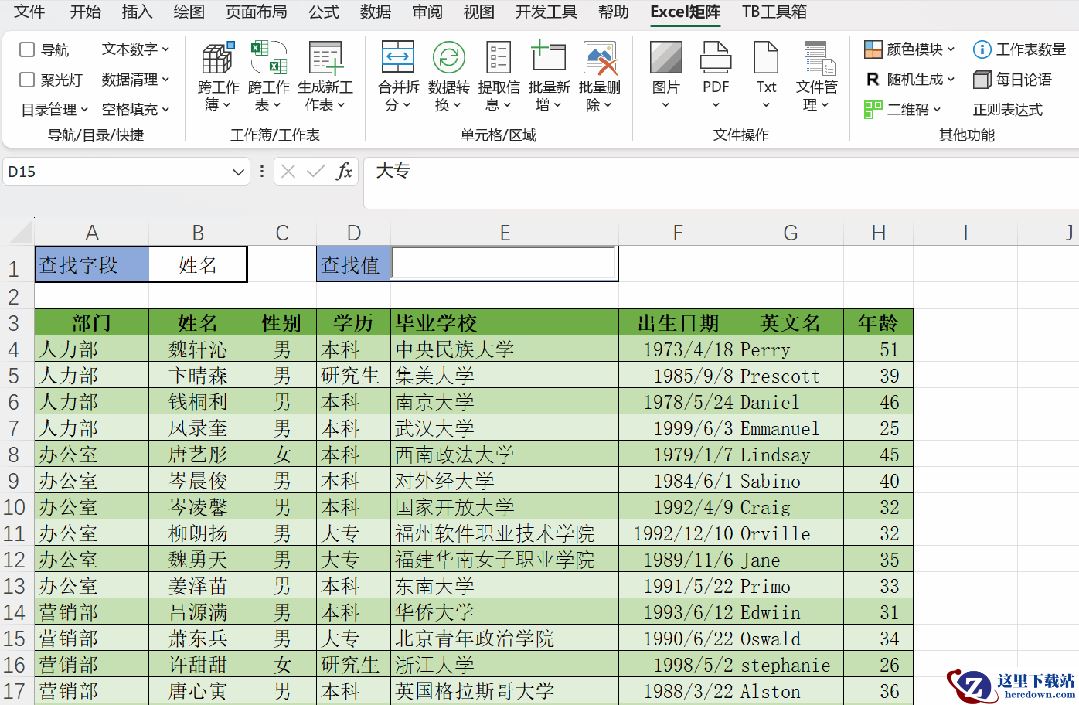Confirm entry with the checkmark icon
The width and height of the screenshot is (1079, 705).
click(x=316, y=172)
